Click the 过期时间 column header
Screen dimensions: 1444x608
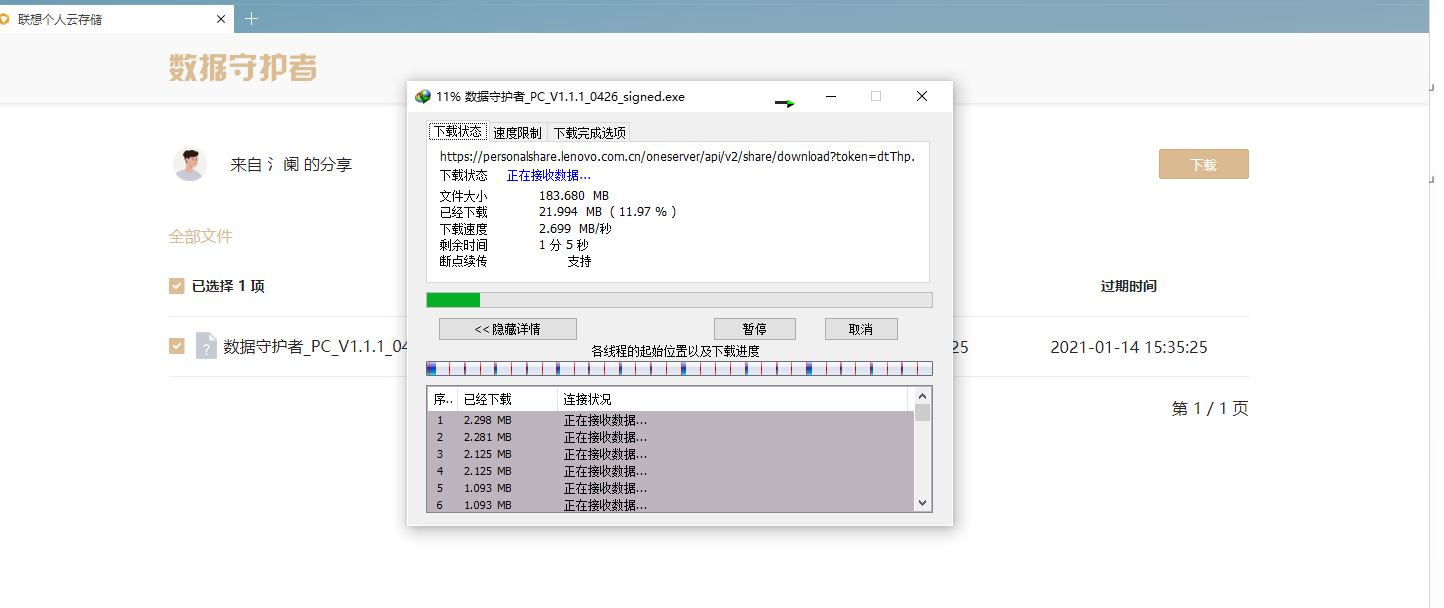tap(1129, 286)
